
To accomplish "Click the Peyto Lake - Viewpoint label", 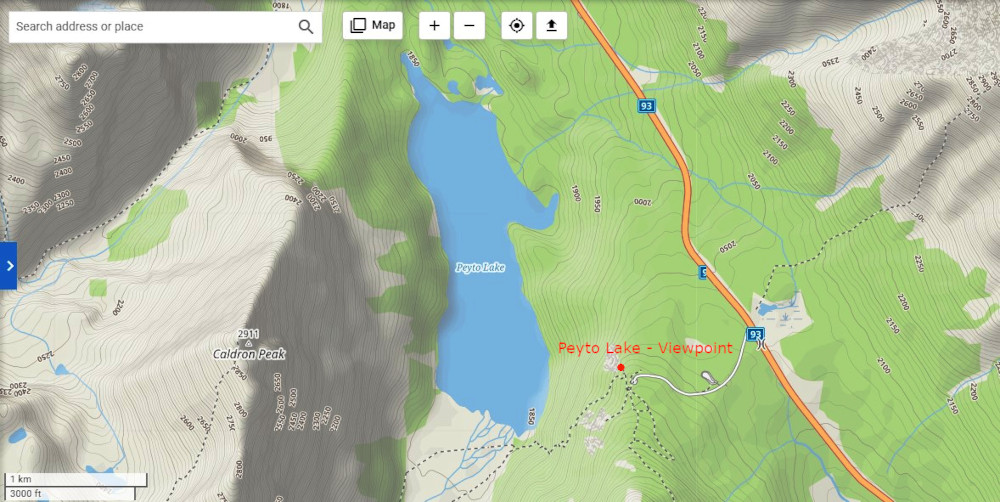I will (645, 348).
